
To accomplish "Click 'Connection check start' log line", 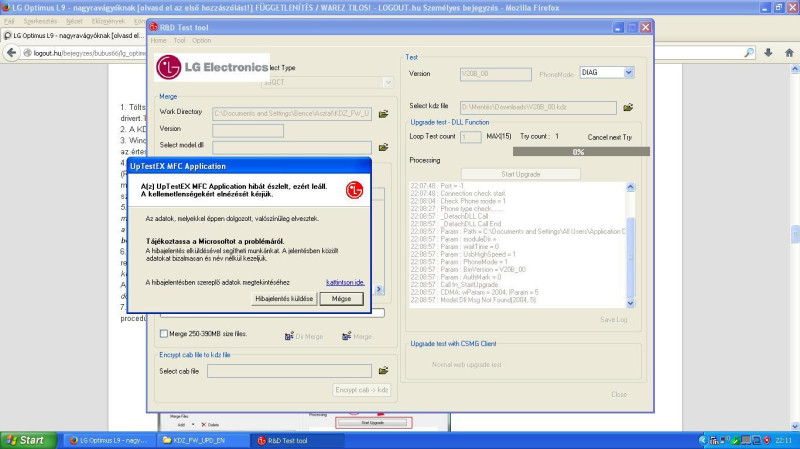I will point(458,193).
